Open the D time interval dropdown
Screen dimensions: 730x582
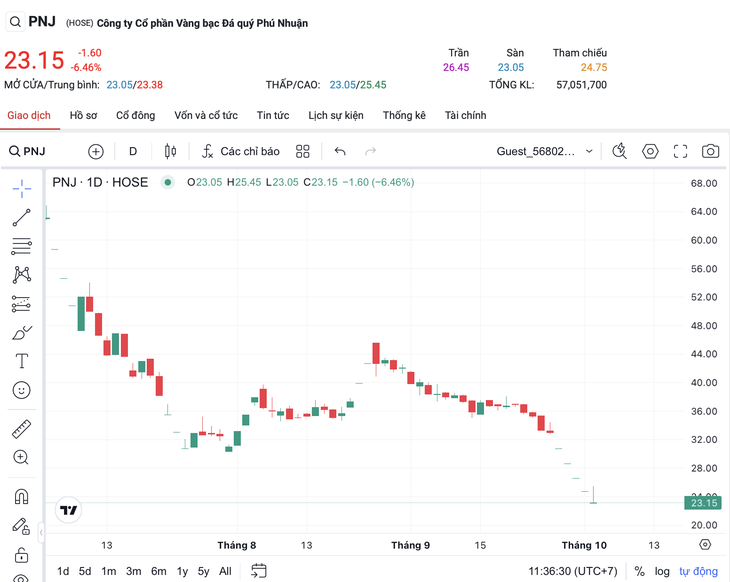click(x=133, y=151)
